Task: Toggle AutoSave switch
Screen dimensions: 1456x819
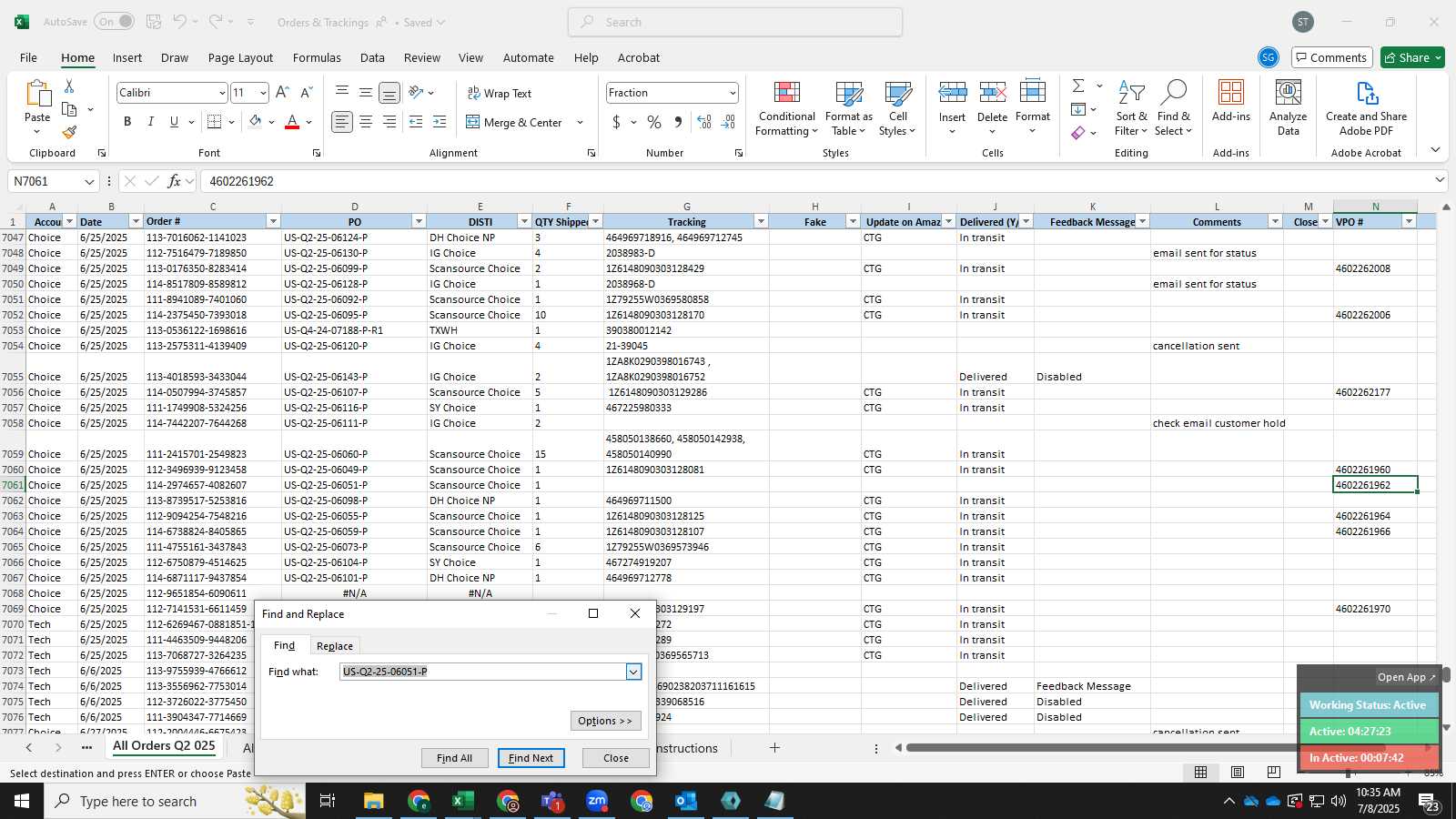Action: point(114,22)
